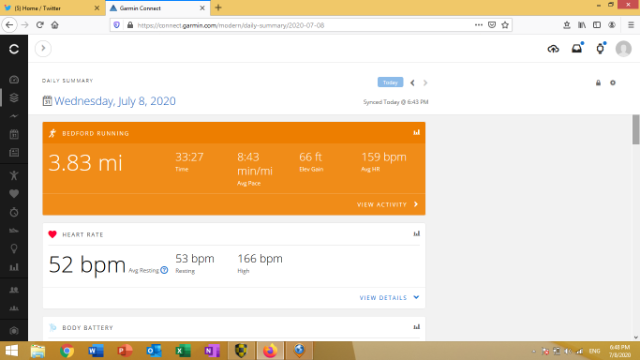Click the Body Battery chart icon
Screen dimensions: 640x360
tap(416, 327)
